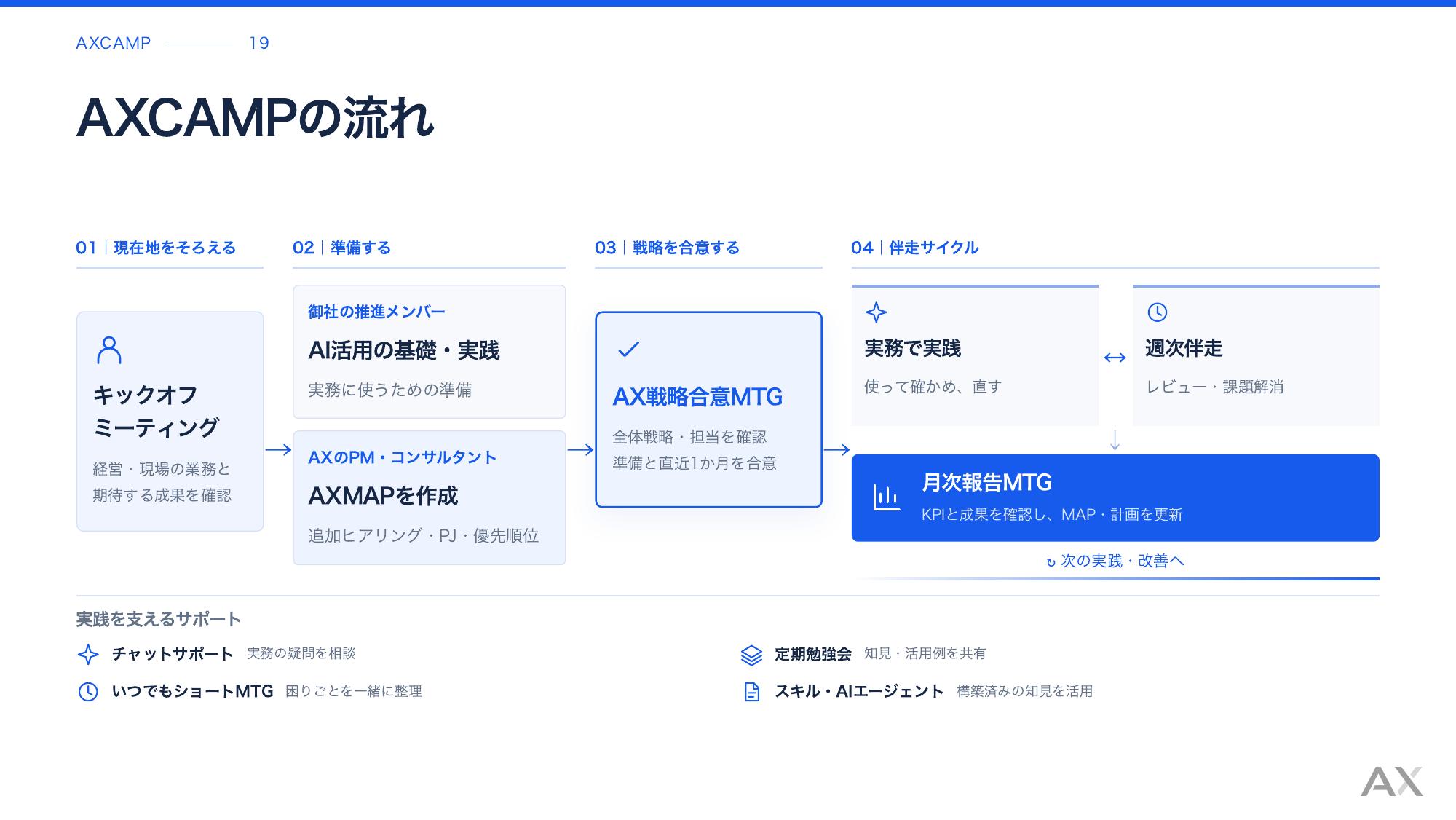Click the blue 月次報告MTG banner
The width and height of the screenshot is (1456, 820).
[1115, 497]
